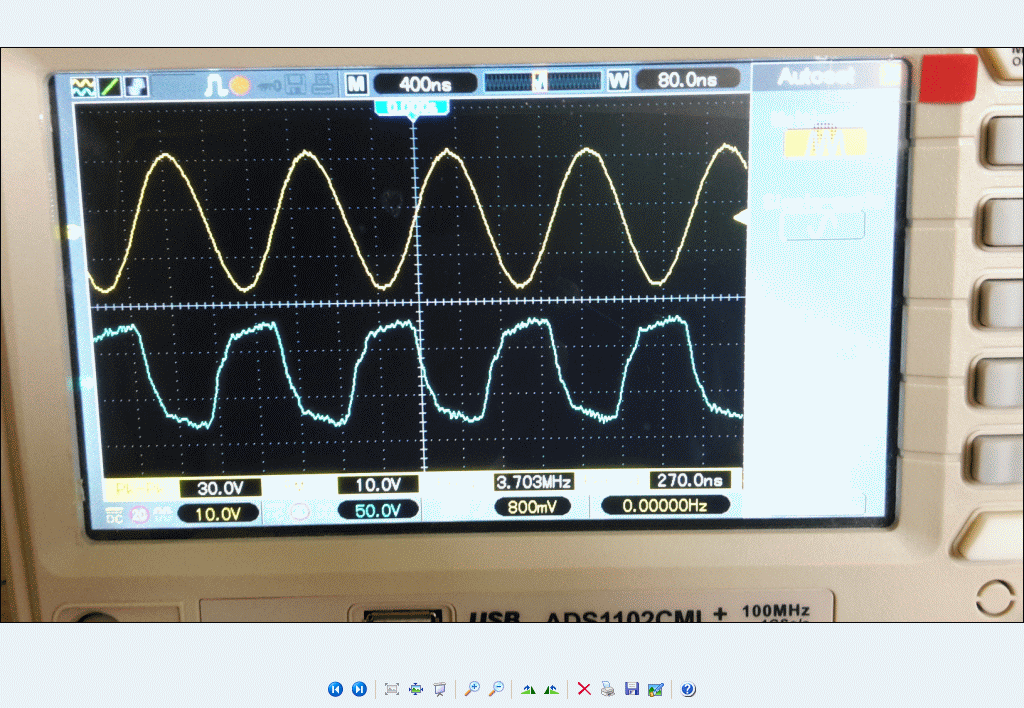This screenshot has height=708, width=1024.
Task: Go to the previous image
Action: pos(335,689)
